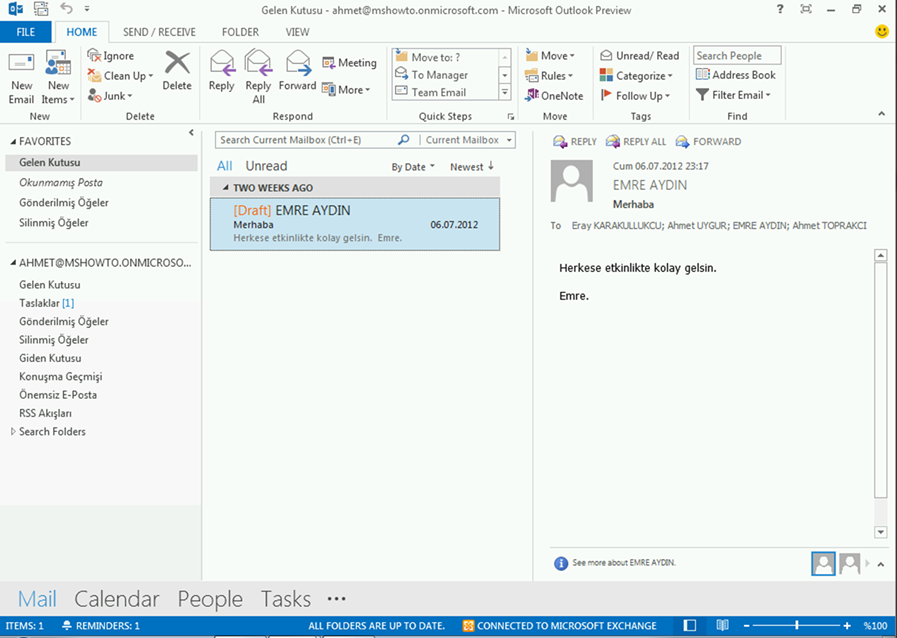Image resolution: width=897 pixels, height=638 pixels.
Task: Switch to Calendar view
Action: [x=117, y=599]
